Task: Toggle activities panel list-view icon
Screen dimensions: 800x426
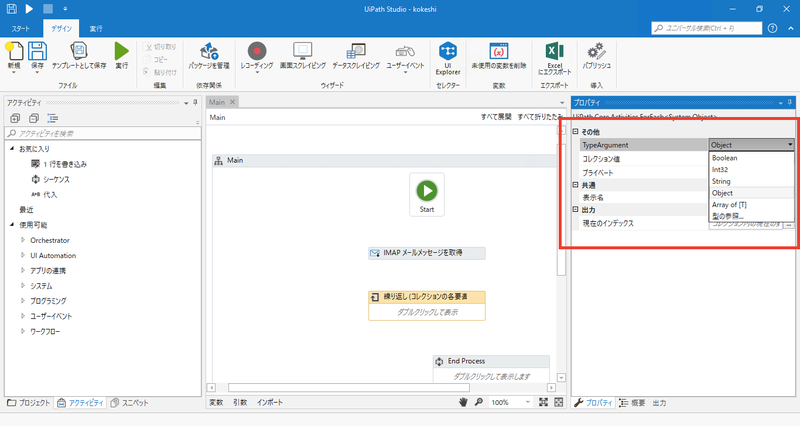Action: click(53, 118)
